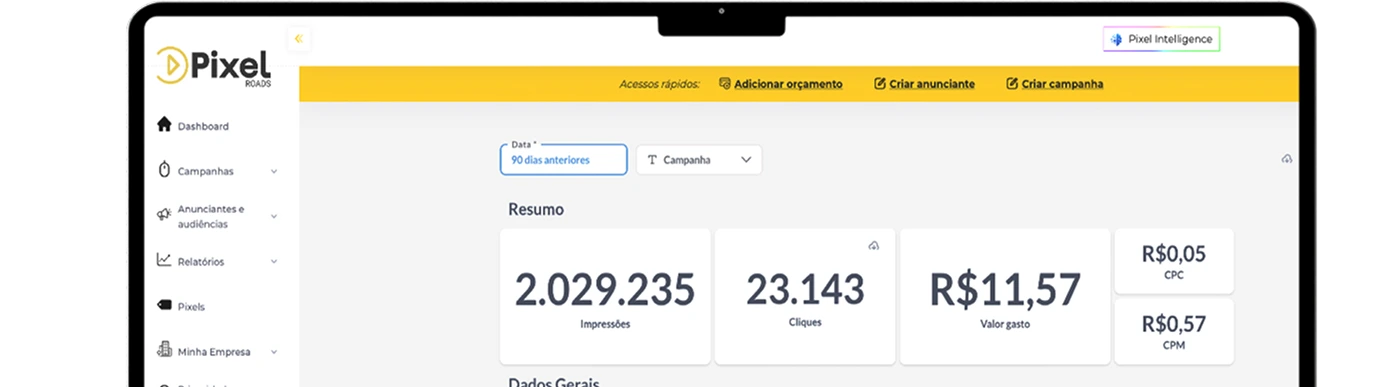Click the Minha Empresa building icon

tap(164, 350)
